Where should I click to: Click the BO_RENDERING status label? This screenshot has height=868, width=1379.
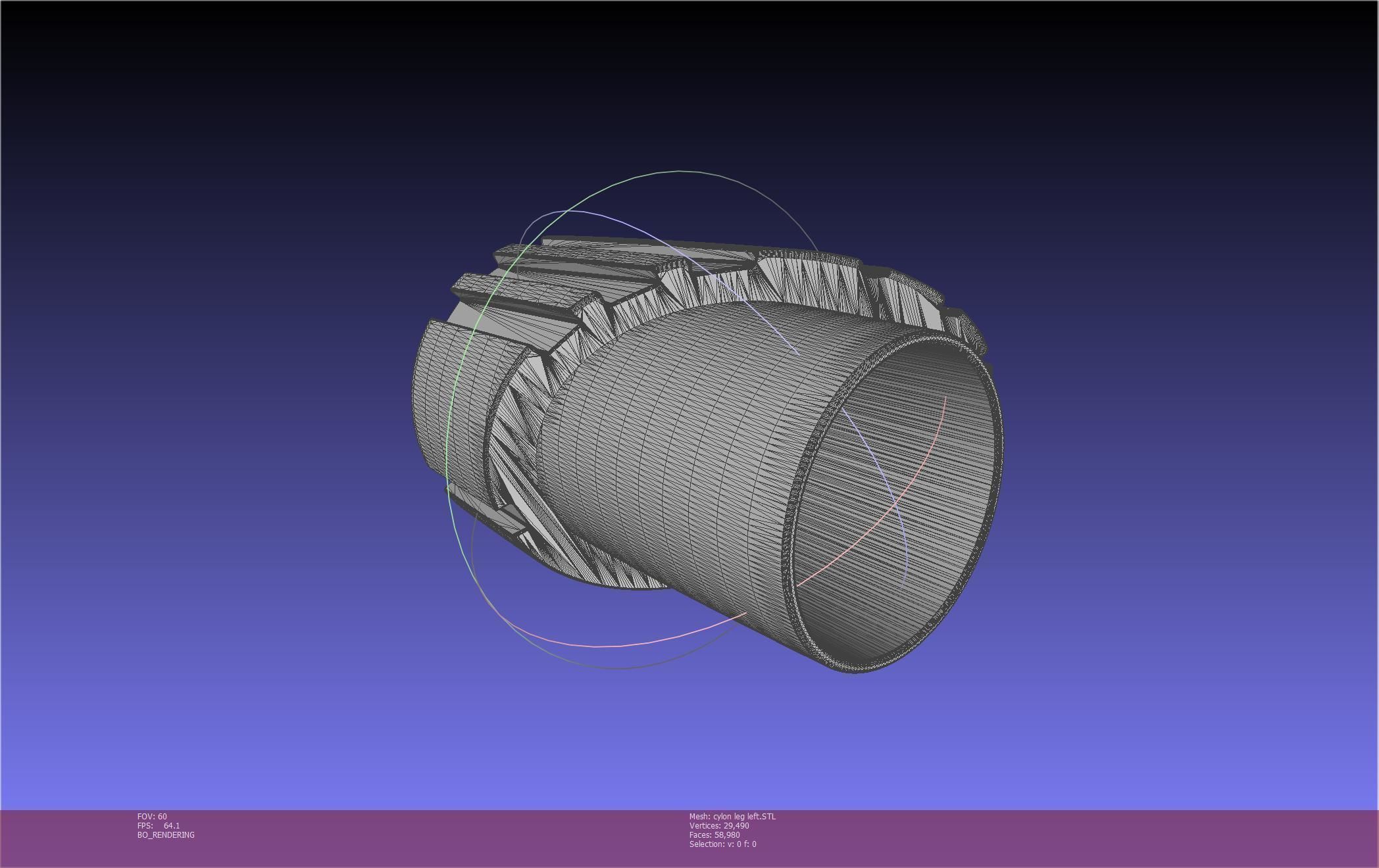point(166,834)
